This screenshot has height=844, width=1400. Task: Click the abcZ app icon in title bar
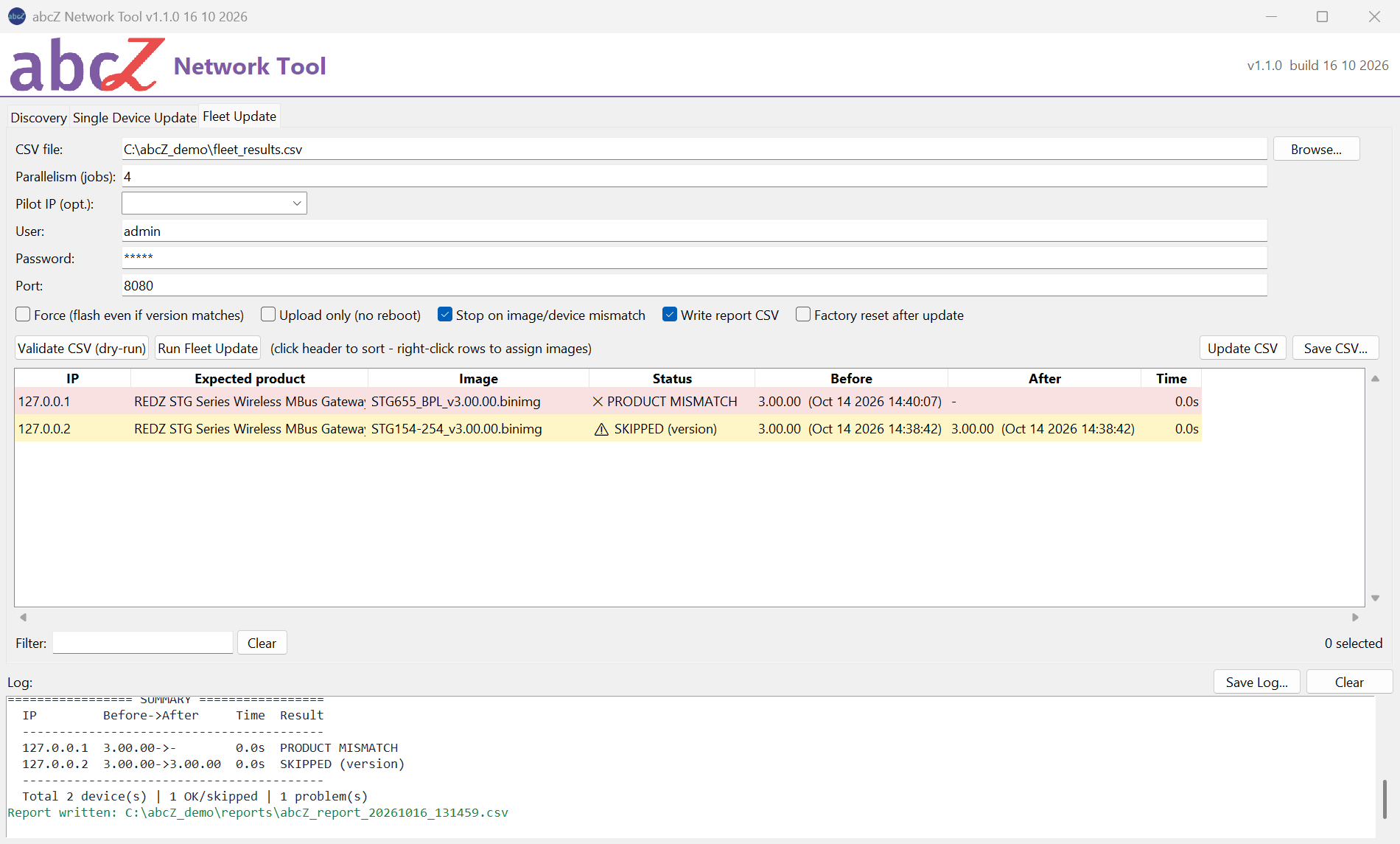tap(16, 16)
